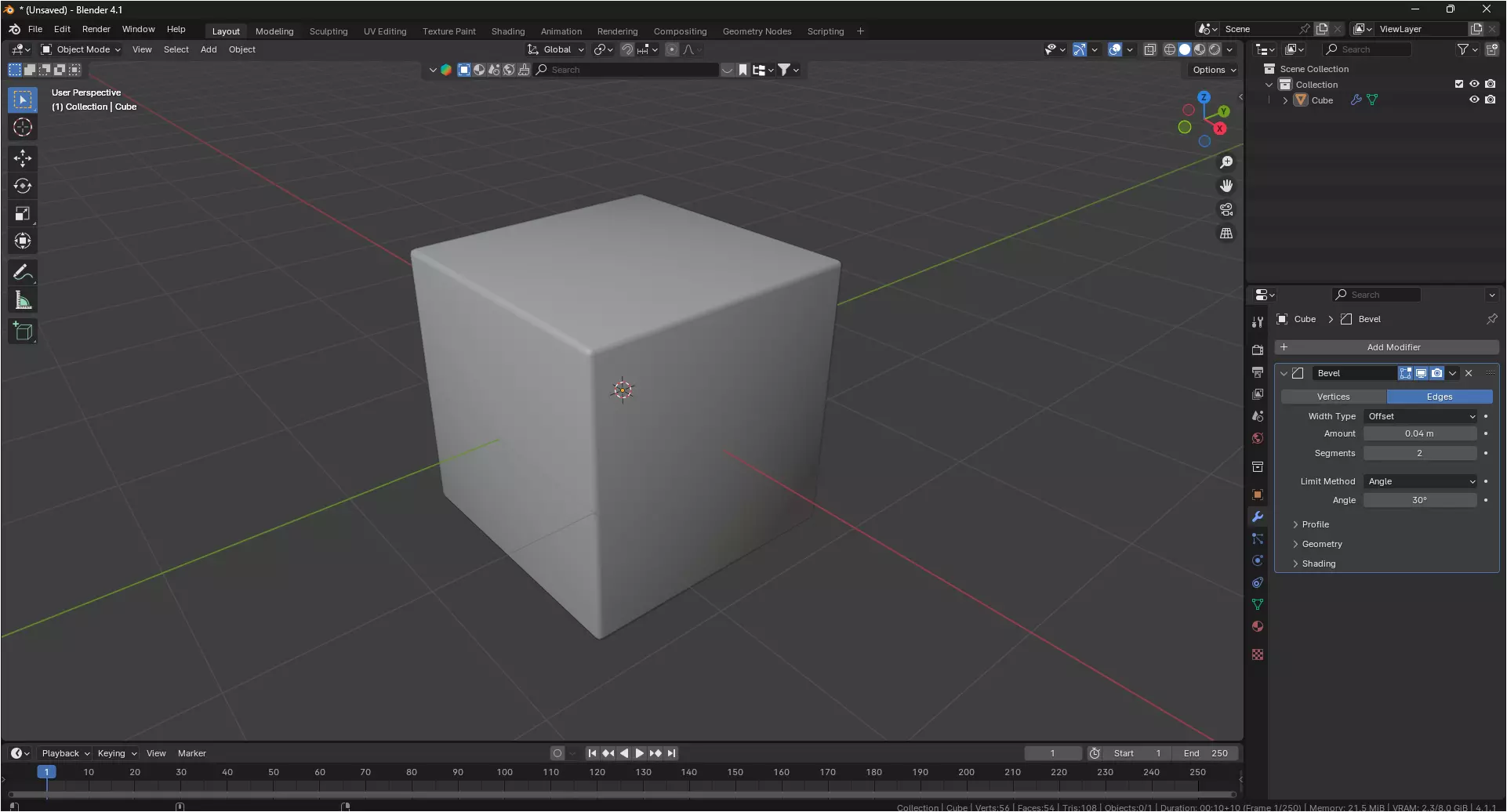Open the viewport Options dropdown
Image resolution: width=1507 pixels, height=812 pixels.
[x=1214, y=70]
